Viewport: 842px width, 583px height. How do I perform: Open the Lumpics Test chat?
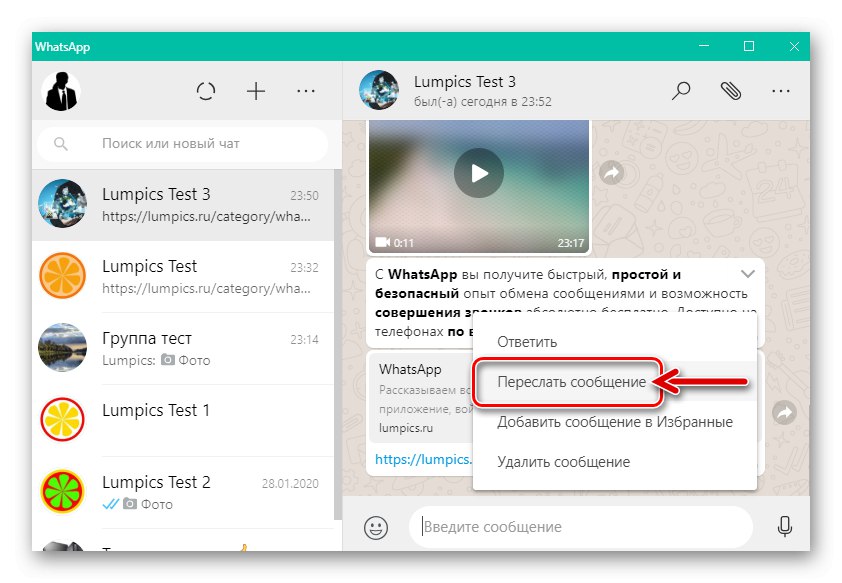click(183, 277)
